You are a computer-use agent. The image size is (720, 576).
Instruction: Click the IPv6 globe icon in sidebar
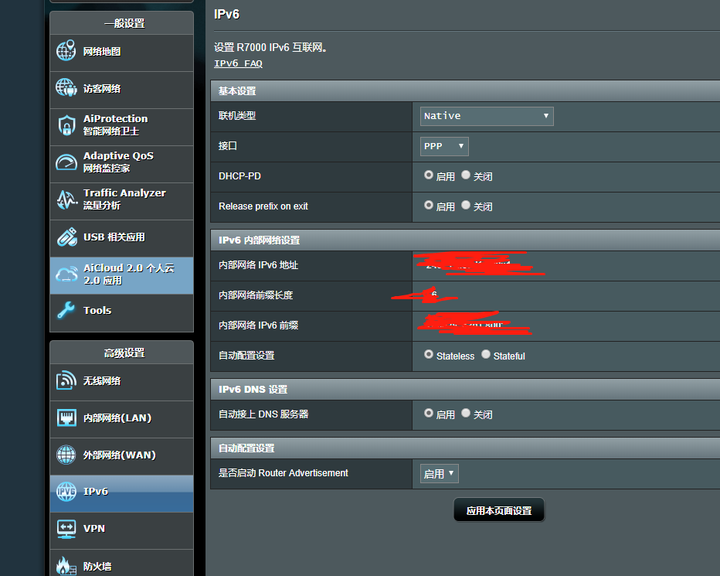coord(66,491)
